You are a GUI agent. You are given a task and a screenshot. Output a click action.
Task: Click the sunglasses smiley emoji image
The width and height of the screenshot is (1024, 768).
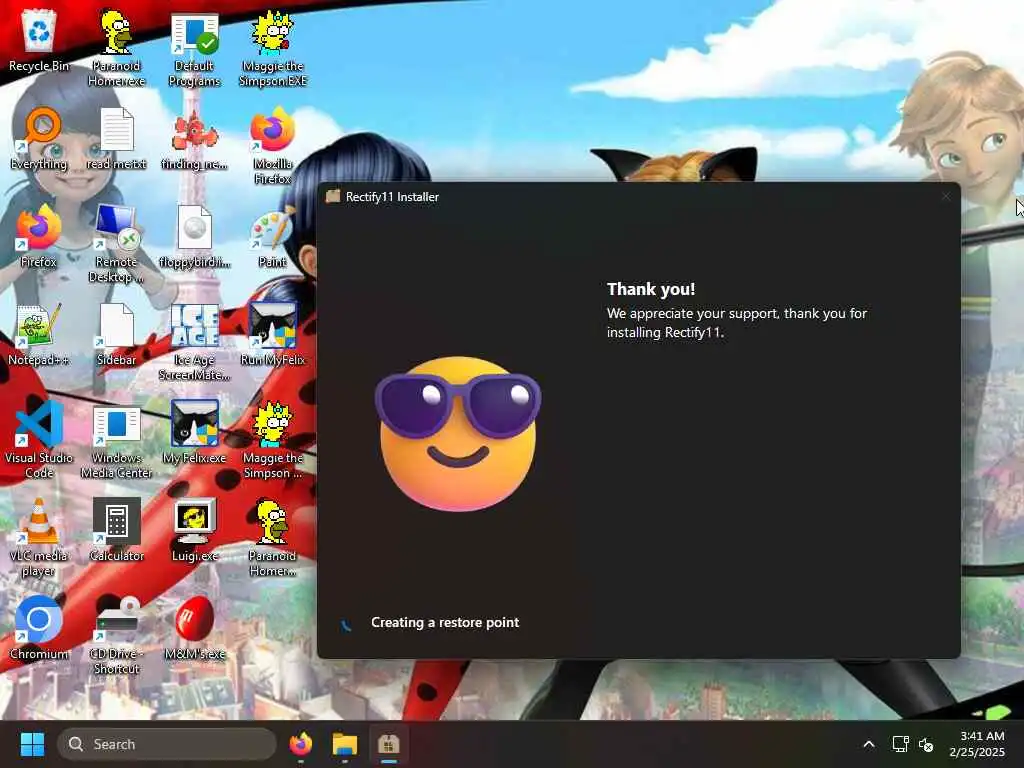(x=458, y=433)
